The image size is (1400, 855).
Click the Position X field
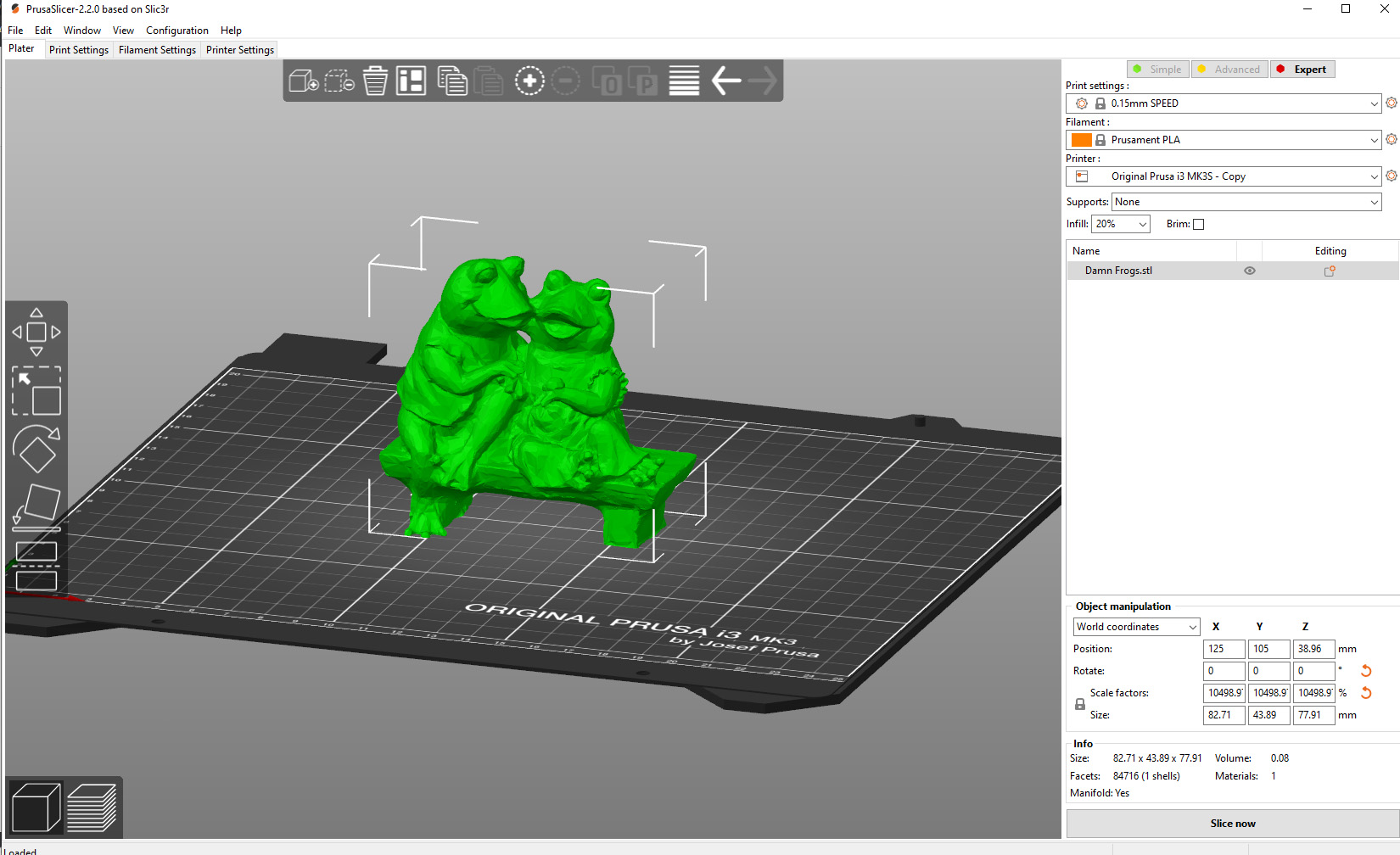click(1224, 649)
